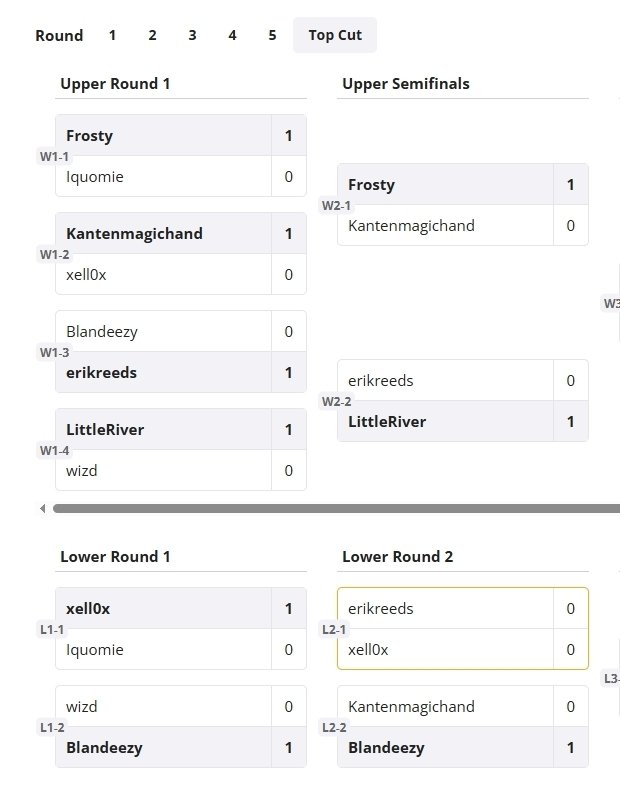Click Iquomie in Upper Round 1

[x=95, y=177]
